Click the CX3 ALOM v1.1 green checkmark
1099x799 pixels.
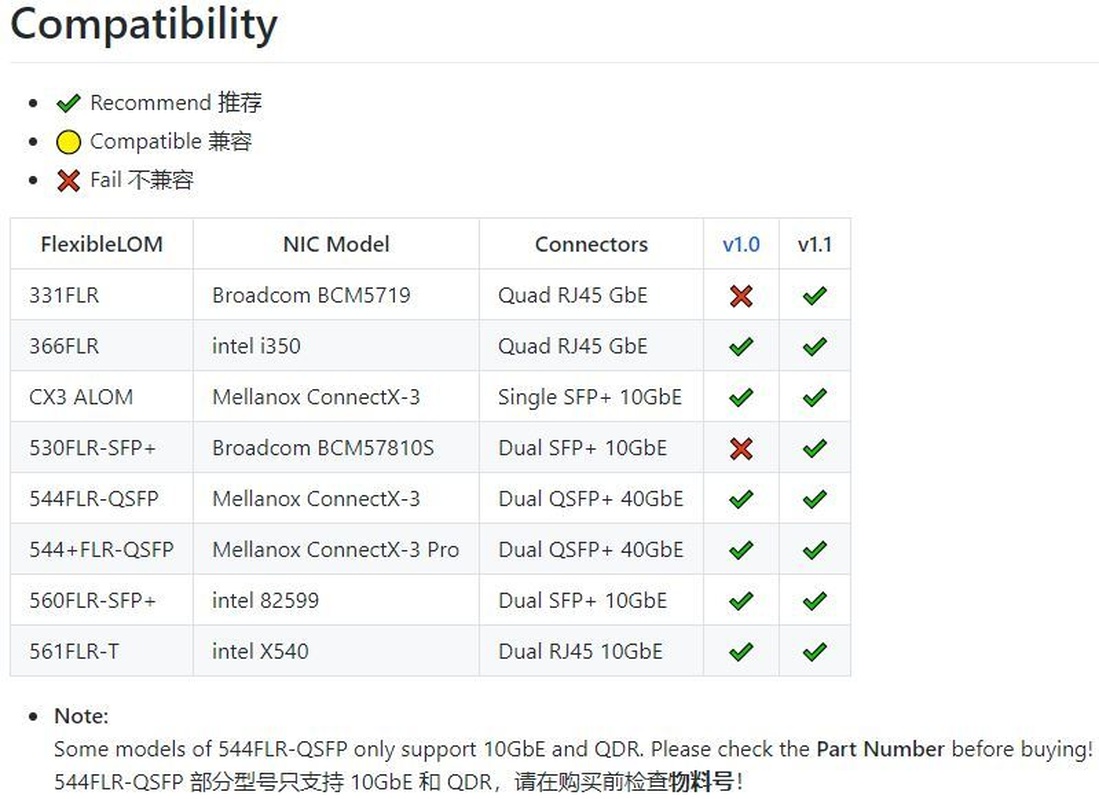pyautogui.click(x=815, y=398)
